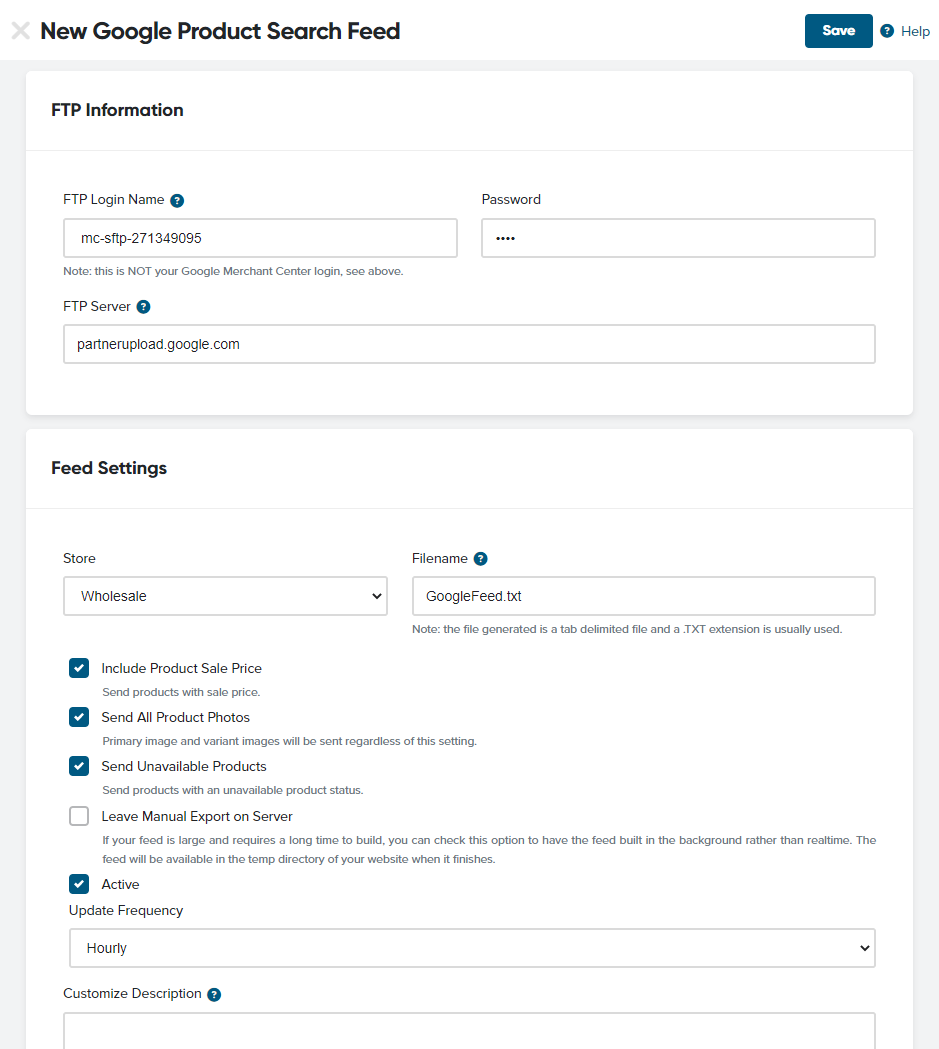This screenshot has width=939, height=1049.
Task: Click the Feed Settings heading
Action: click(109, 468)
